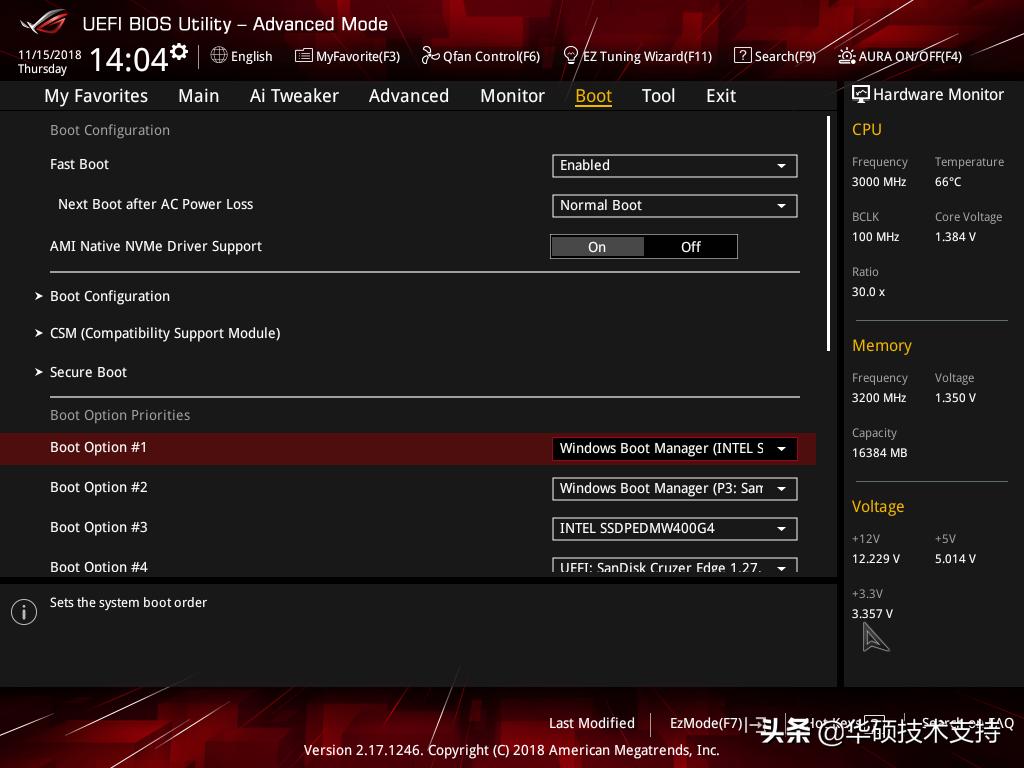Open Qfan Control fan icon
The width and height of the screenshot is (1024, 768).
pos(430,56)
